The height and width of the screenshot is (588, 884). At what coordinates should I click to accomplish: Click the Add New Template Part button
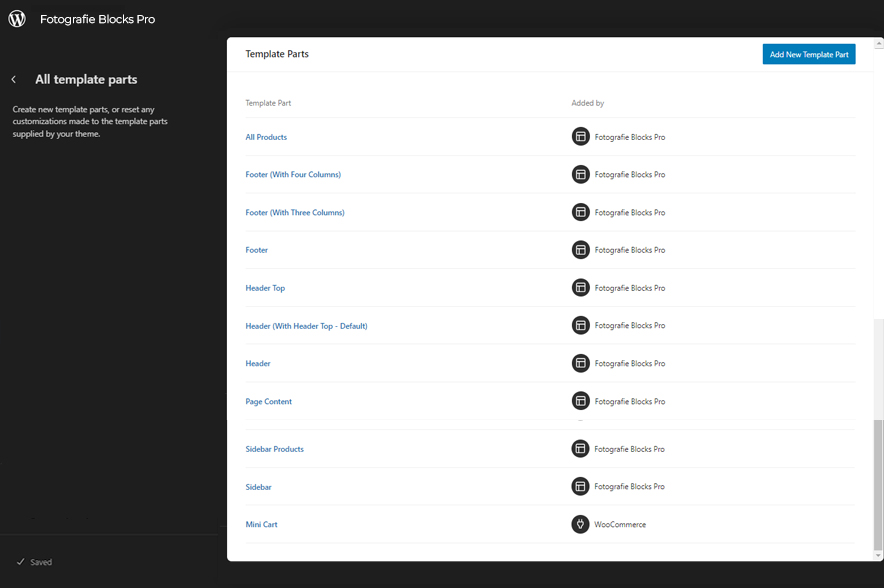(x=808, y=54)
